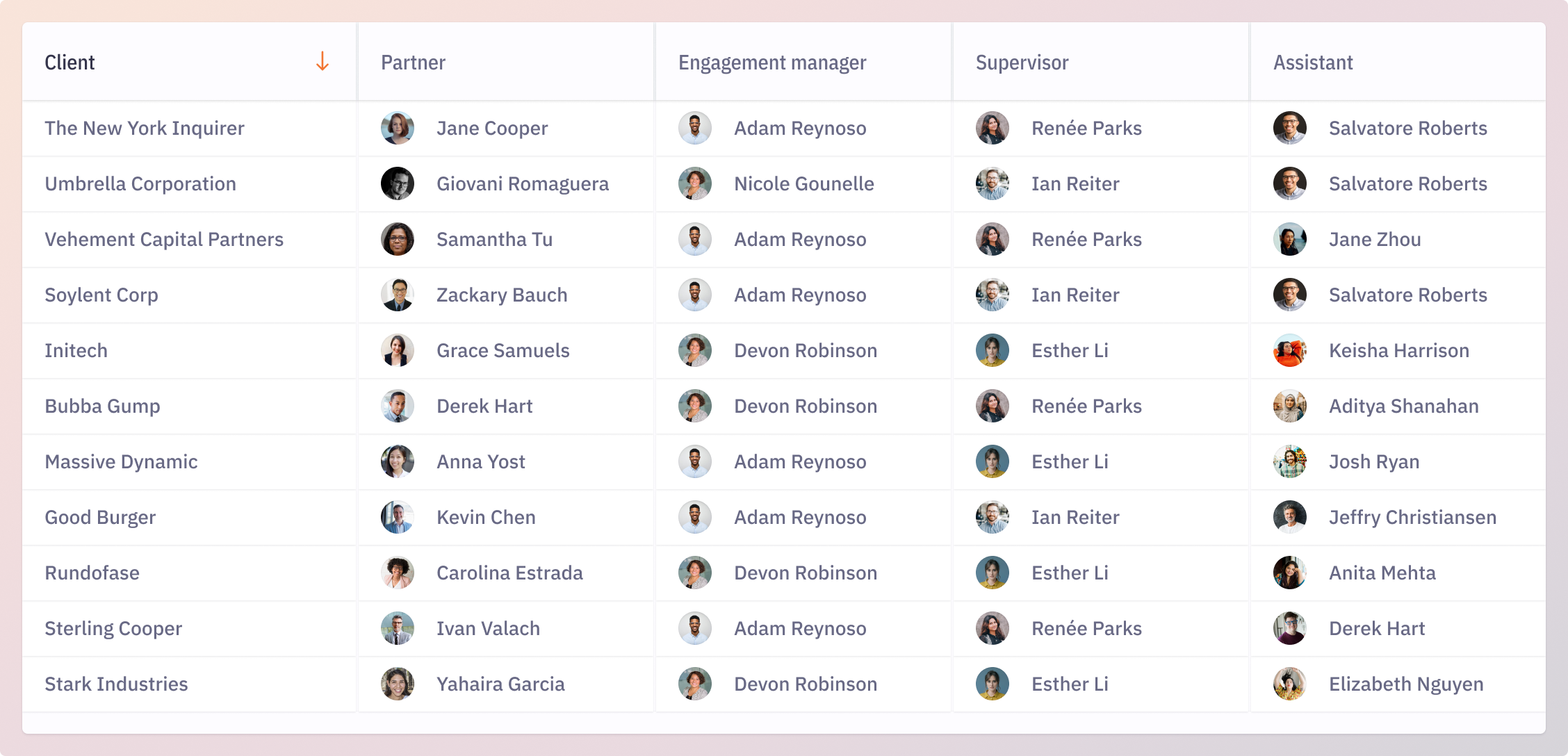Click Keisha Harrison's profile avatar

[x=1290, y=350]
